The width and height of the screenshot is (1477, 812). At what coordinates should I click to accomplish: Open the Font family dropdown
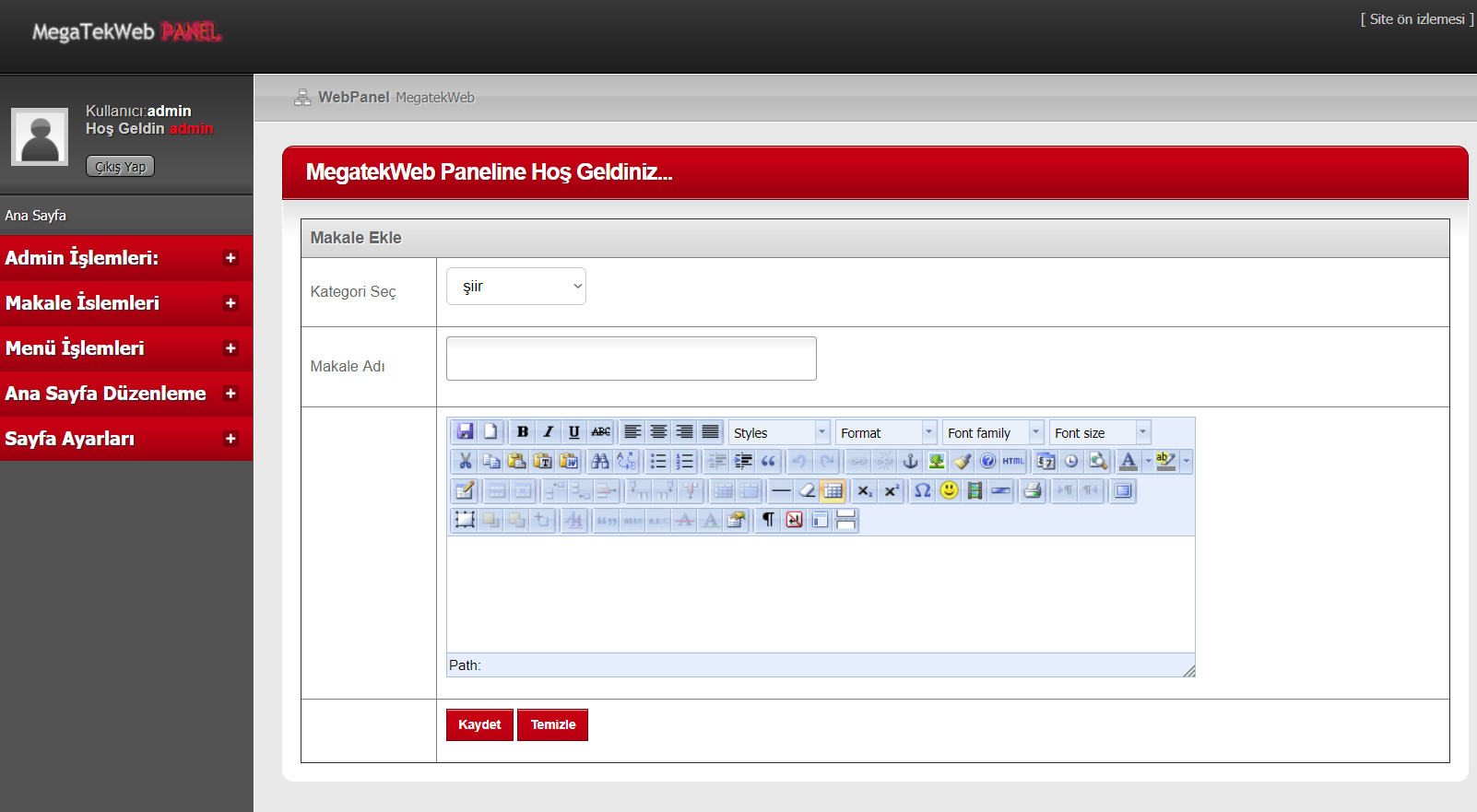pos(993,433)
